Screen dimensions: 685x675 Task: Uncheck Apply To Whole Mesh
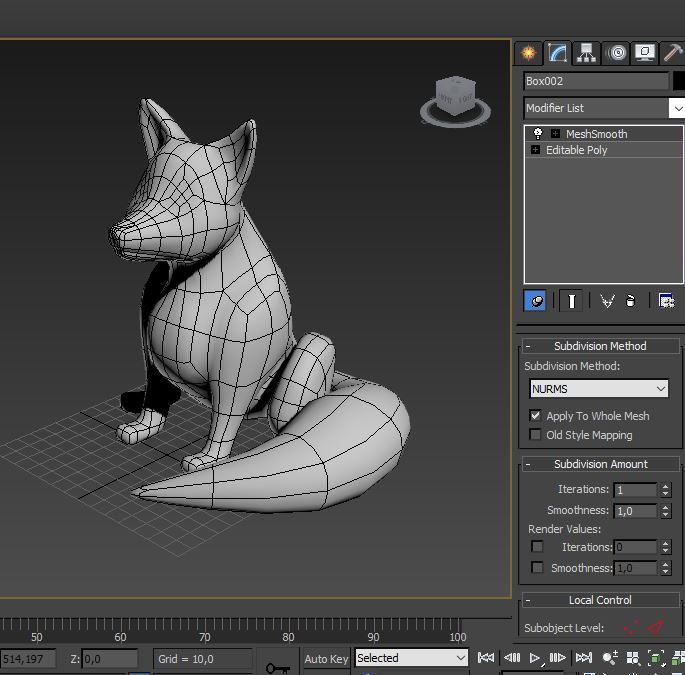pos(536,416)
